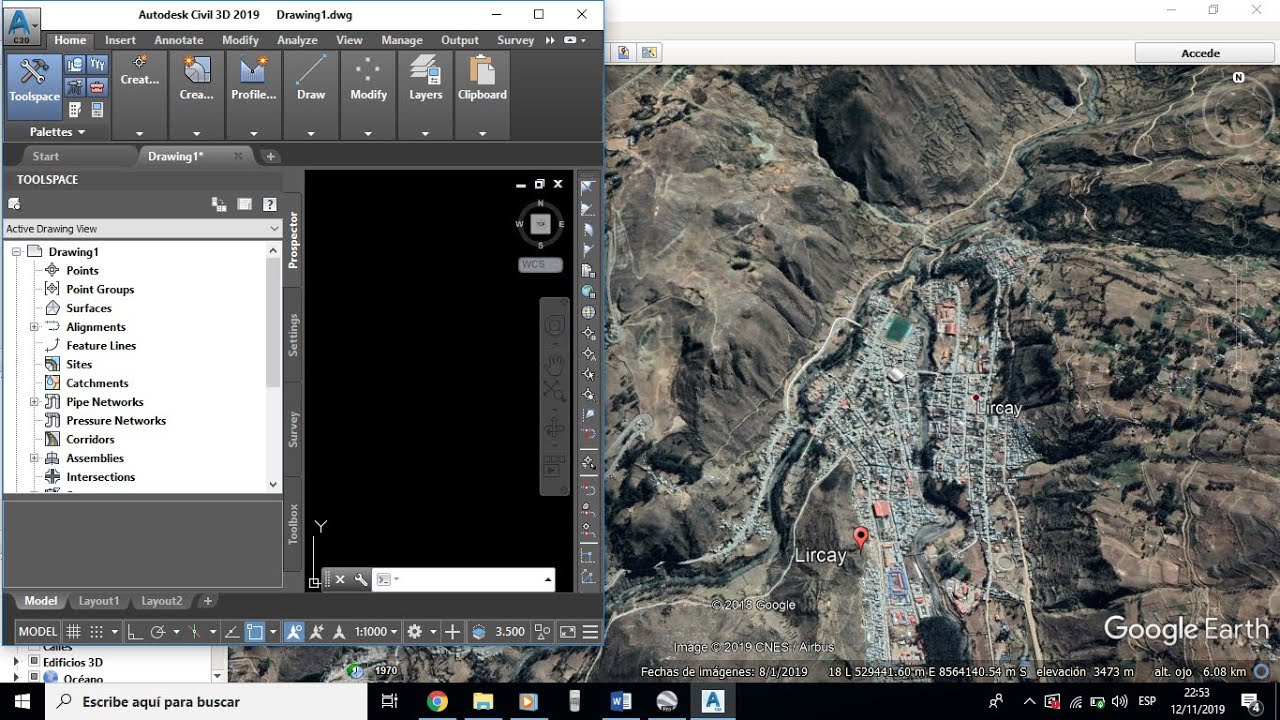Select the Settings tab in Toolspace

[293, 335]
